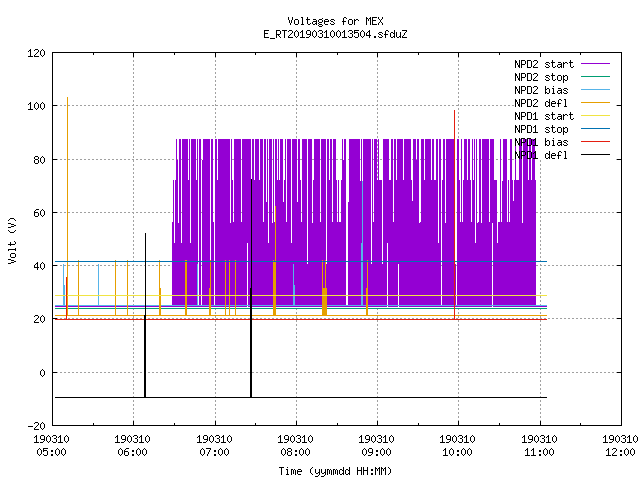Click the y-axis tick value 120
This screenshot has height=480, width=640.
point(36,53)
